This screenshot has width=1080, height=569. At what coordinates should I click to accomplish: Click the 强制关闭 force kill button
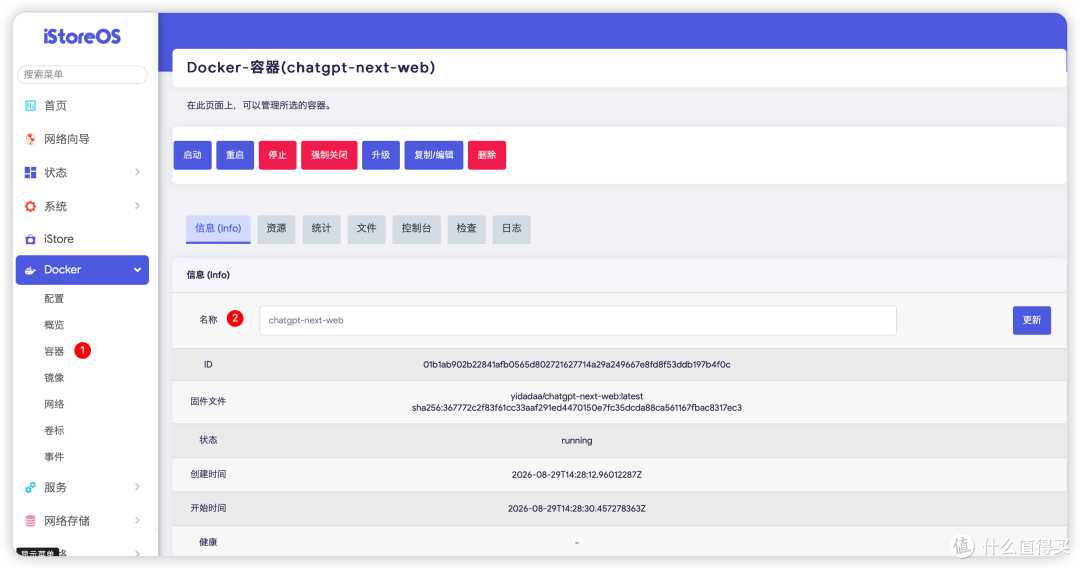pos(329,155)
